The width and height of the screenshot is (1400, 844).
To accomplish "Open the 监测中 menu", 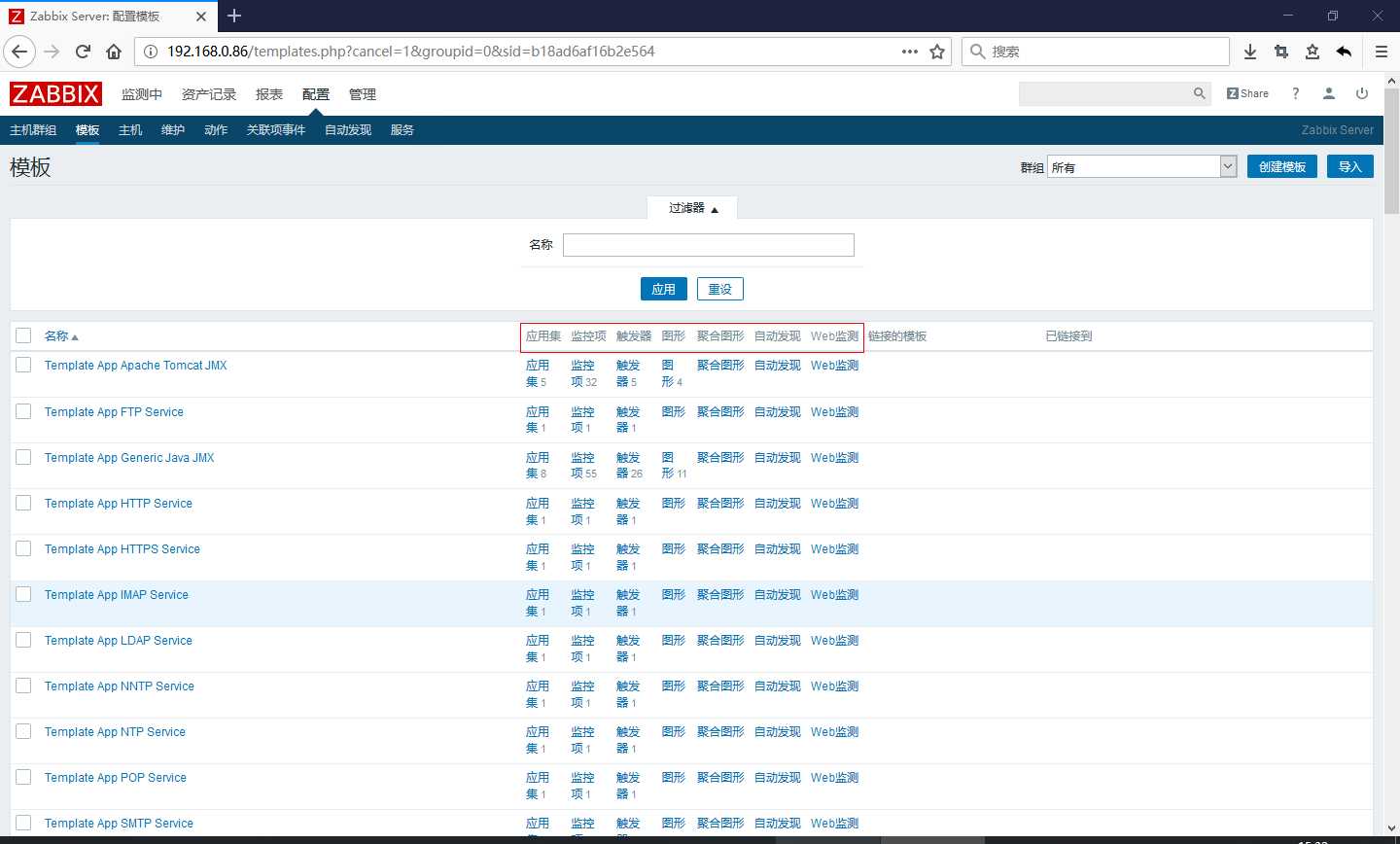I will tap(142, 94).
